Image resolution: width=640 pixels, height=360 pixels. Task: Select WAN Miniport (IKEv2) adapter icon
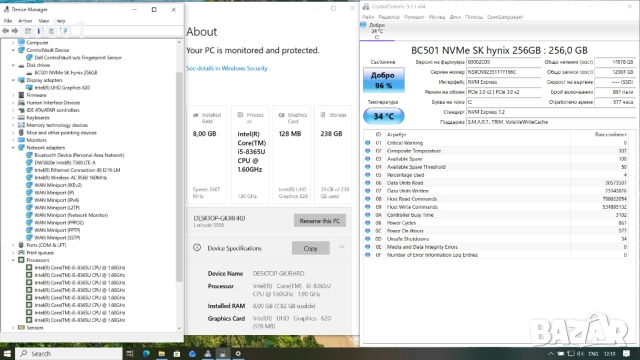point(29,185)
